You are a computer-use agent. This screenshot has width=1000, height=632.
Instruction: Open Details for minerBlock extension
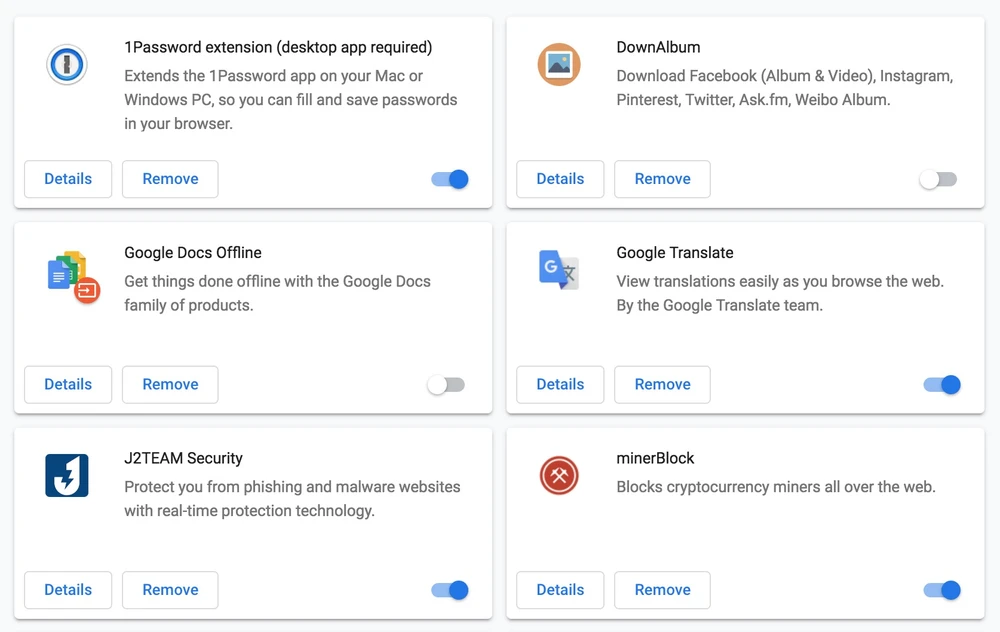point(560,590)
